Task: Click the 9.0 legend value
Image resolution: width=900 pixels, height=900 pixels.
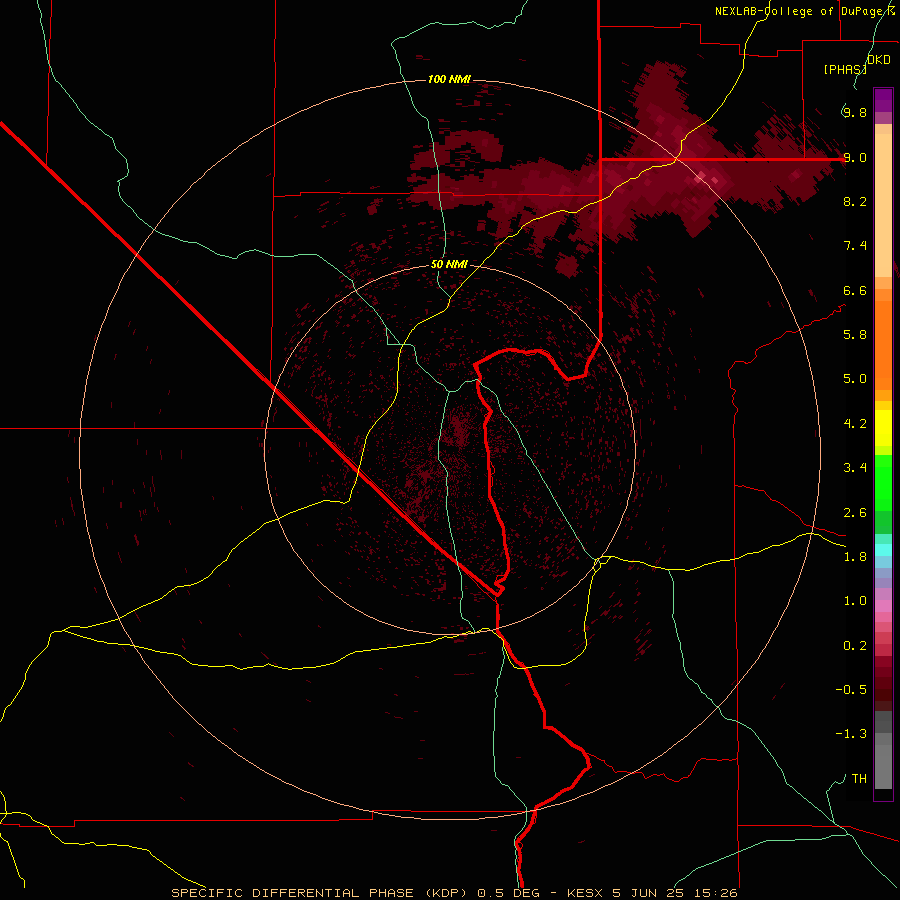Action: [x=855, y=157]
